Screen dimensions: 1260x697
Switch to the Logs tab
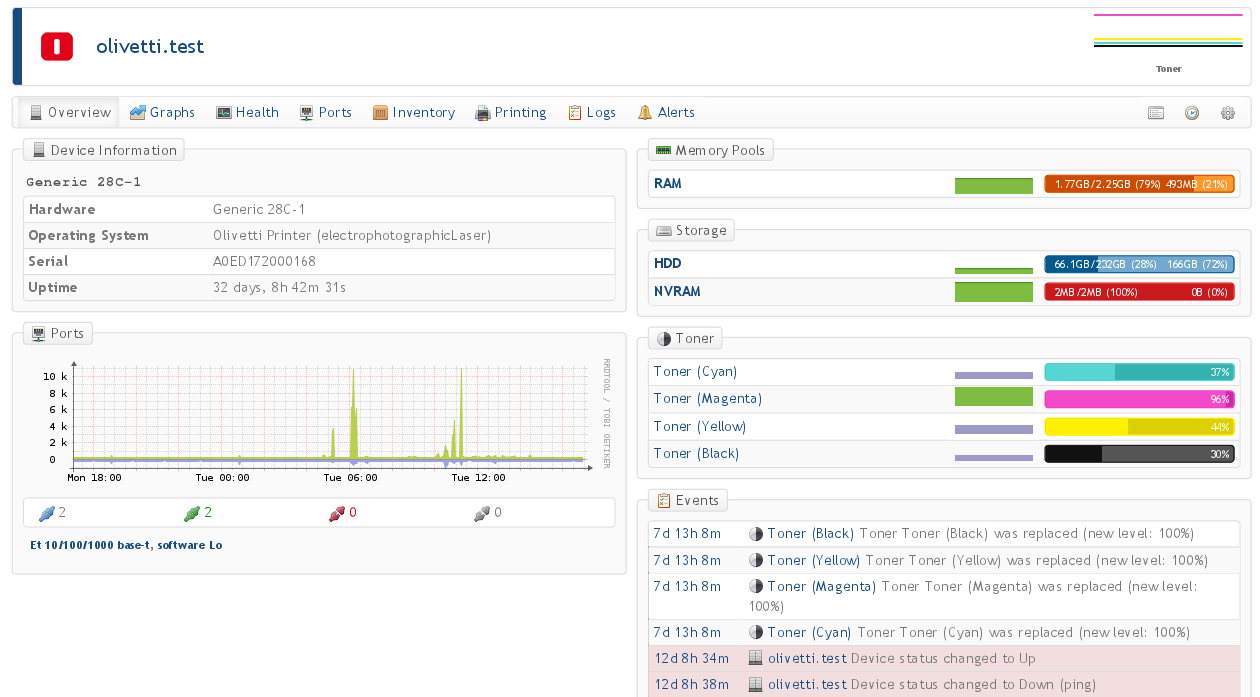pyautogui.click(x=592, y=112)
